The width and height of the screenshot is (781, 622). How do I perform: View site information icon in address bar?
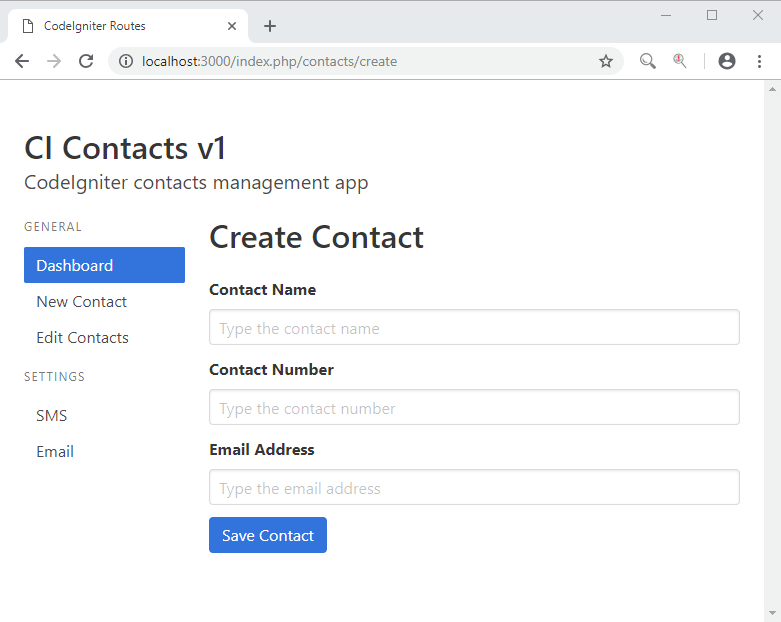click(125, 61)
